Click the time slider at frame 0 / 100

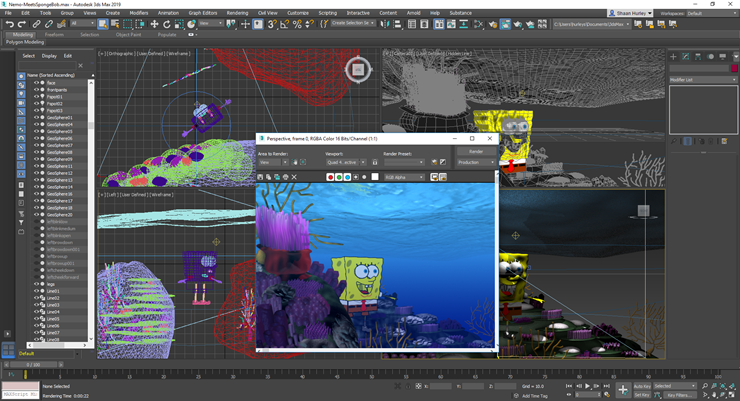tap(34, 365)
